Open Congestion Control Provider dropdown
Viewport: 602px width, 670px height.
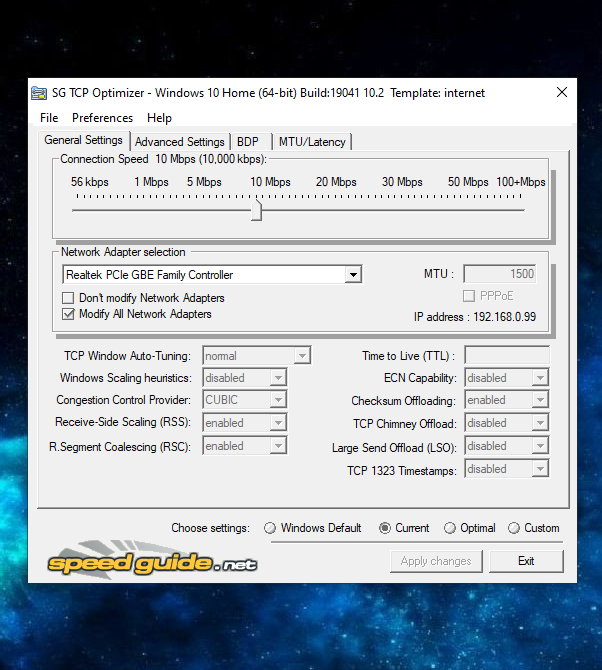(278, 400)
